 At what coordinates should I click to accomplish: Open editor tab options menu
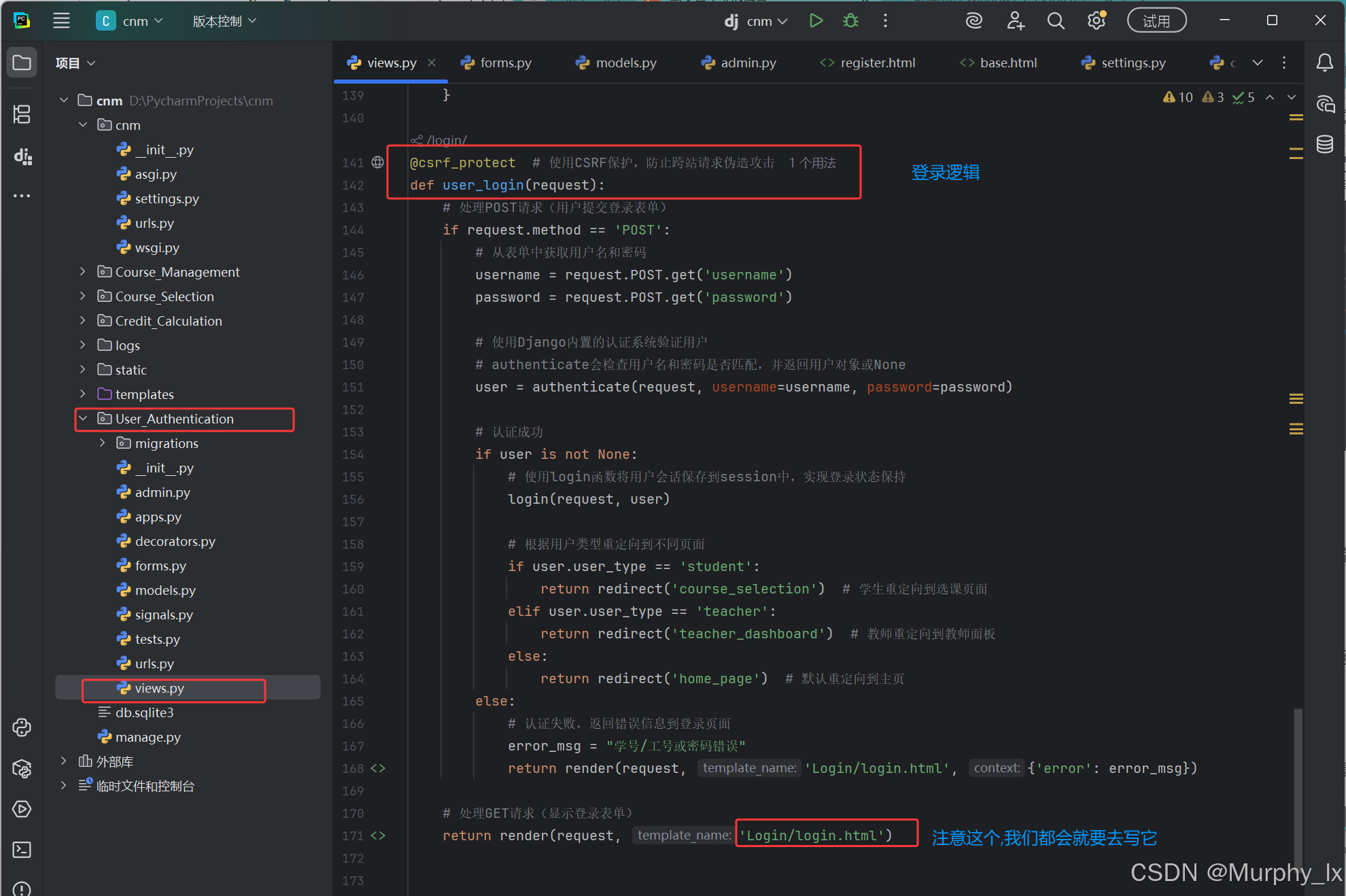pyautogui.click(x=1284, y=63)
